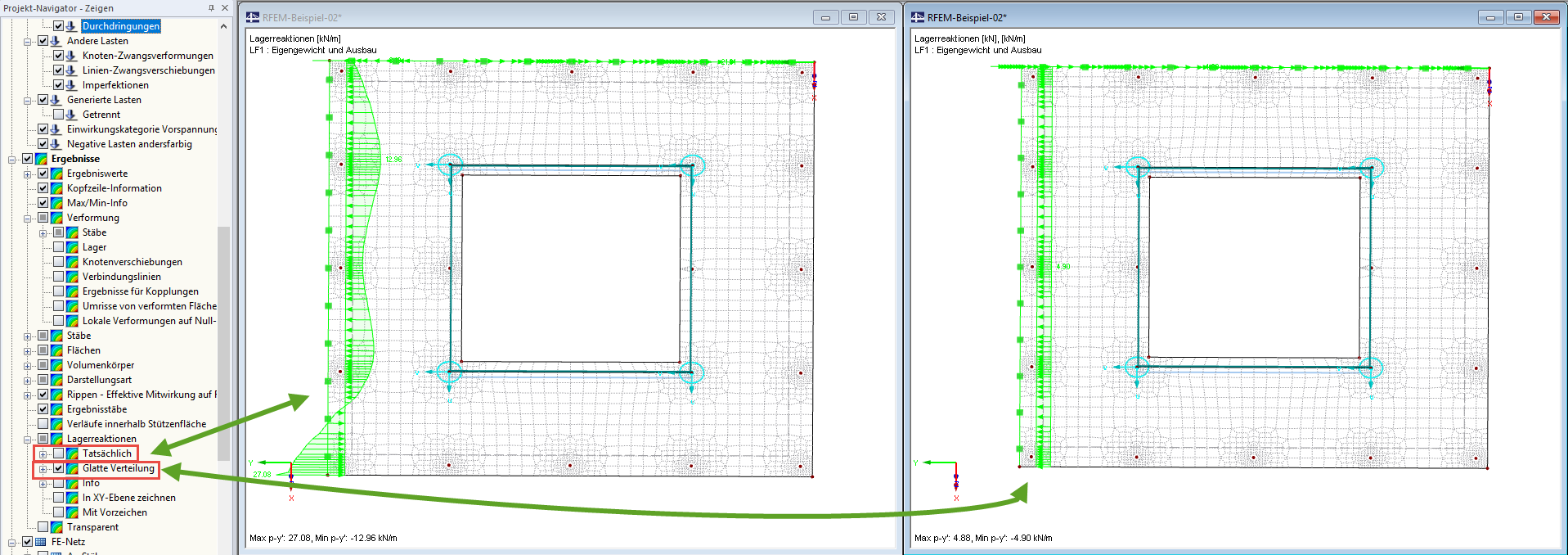Click the load icon beside Negative Lasten andersfarbig
Viewport: 1568px width, 555px height.
click(x=56, y=144)
